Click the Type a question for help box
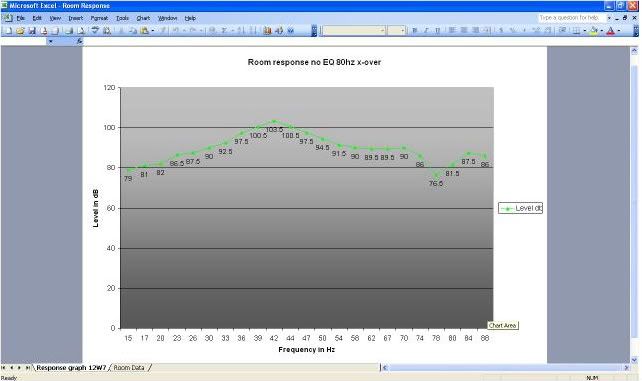The height and width of the screenshot is (381, 642). pos(570,18)
